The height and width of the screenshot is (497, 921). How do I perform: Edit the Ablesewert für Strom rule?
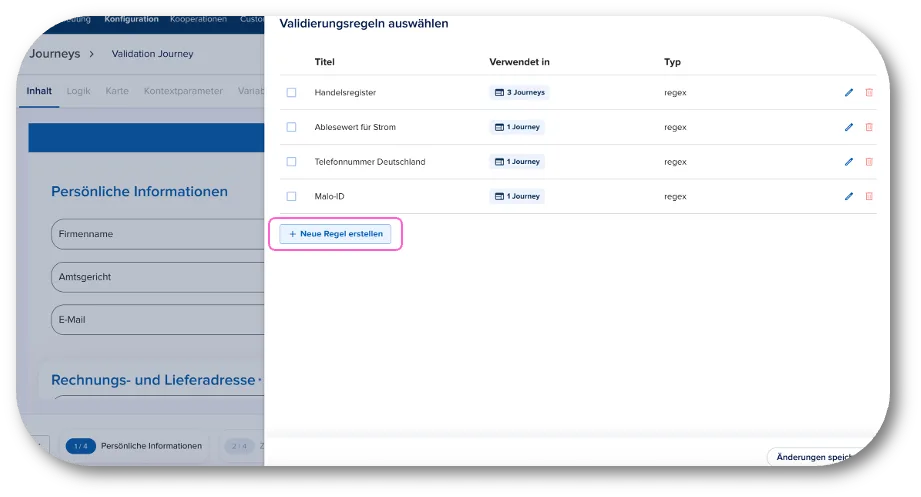coord(849,127)
